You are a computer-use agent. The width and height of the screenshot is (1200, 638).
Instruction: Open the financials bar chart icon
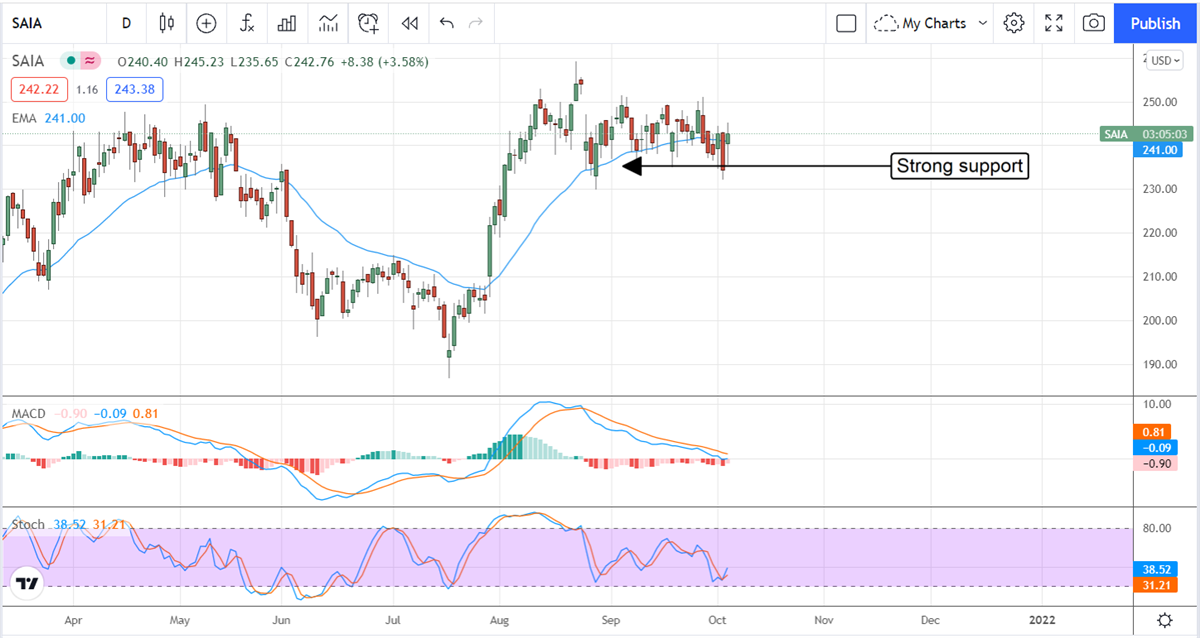287,22
